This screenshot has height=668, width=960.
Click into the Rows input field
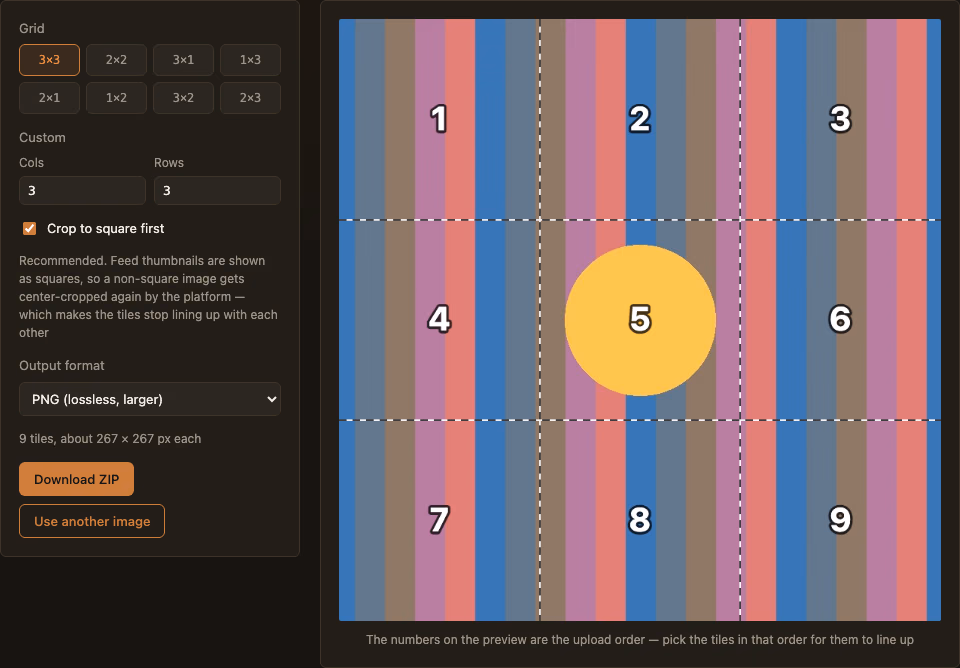(x=217, y=190)
